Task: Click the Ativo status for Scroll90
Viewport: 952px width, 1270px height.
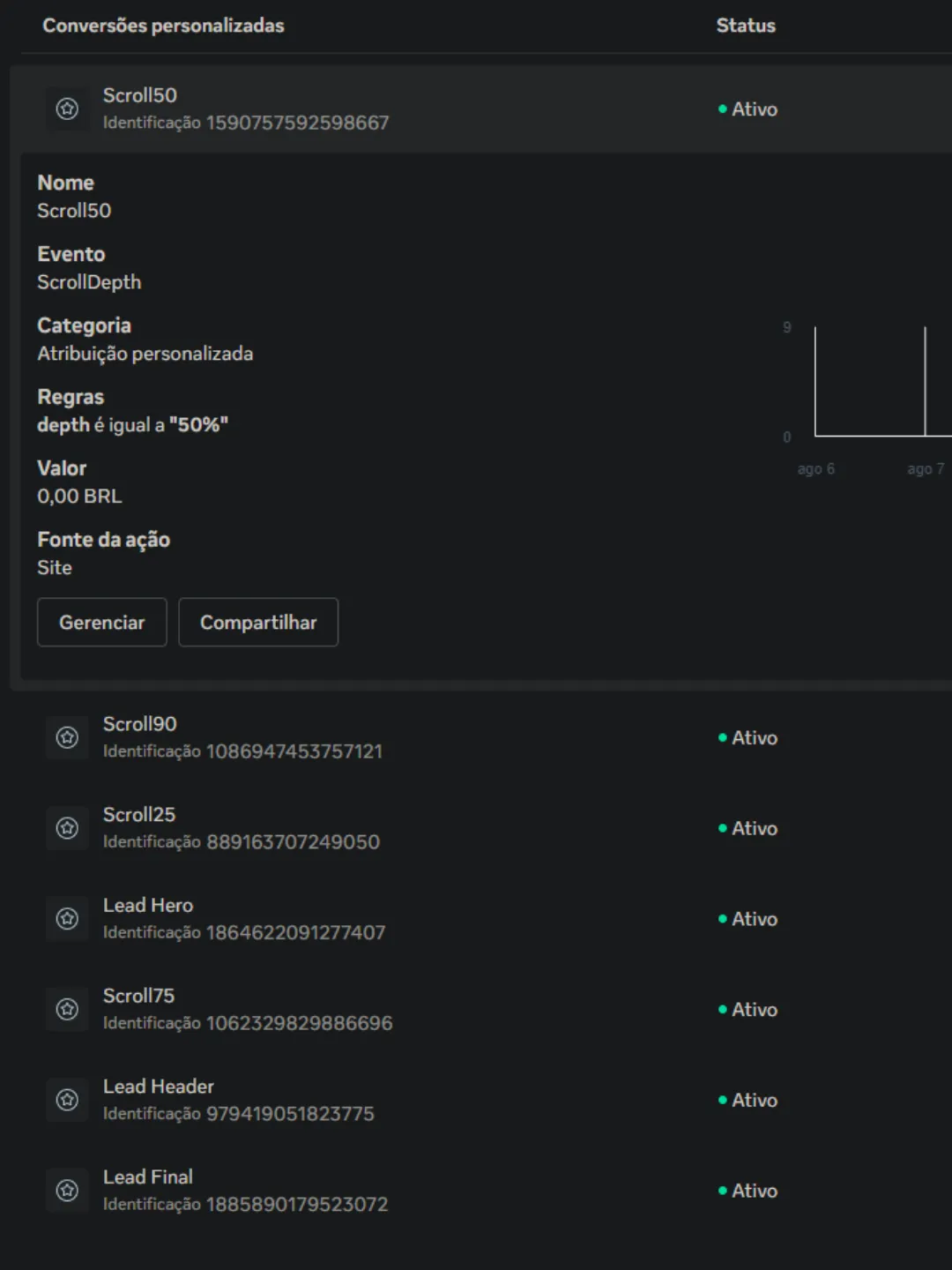Action: pyautogui.click(x=747, y=738)
